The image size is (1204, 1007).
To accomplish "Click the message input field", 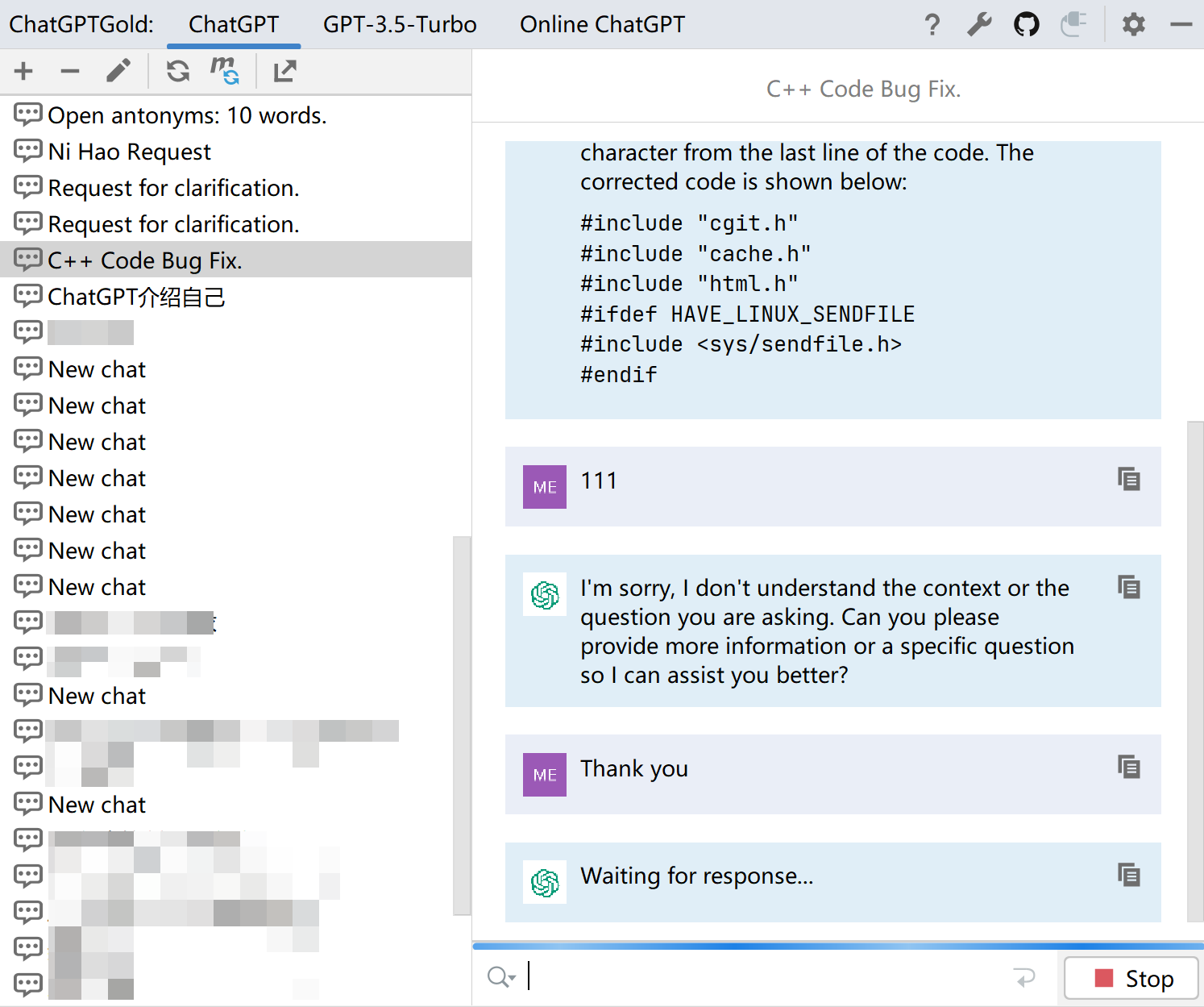I will tap(766, 977).
